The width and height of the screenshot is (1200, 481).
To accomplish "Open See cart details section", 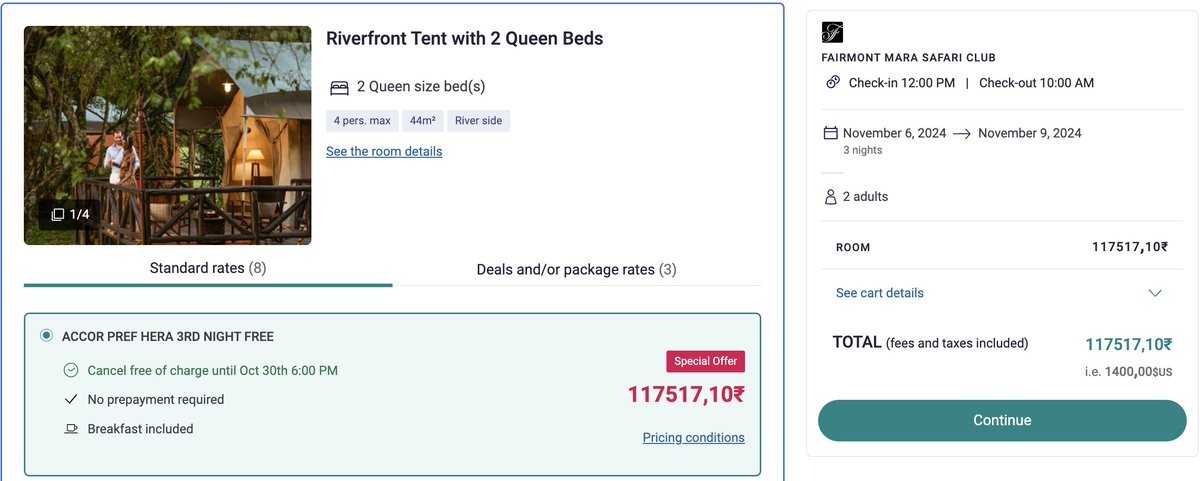I will pyautogui.click(x=880, y=293).
